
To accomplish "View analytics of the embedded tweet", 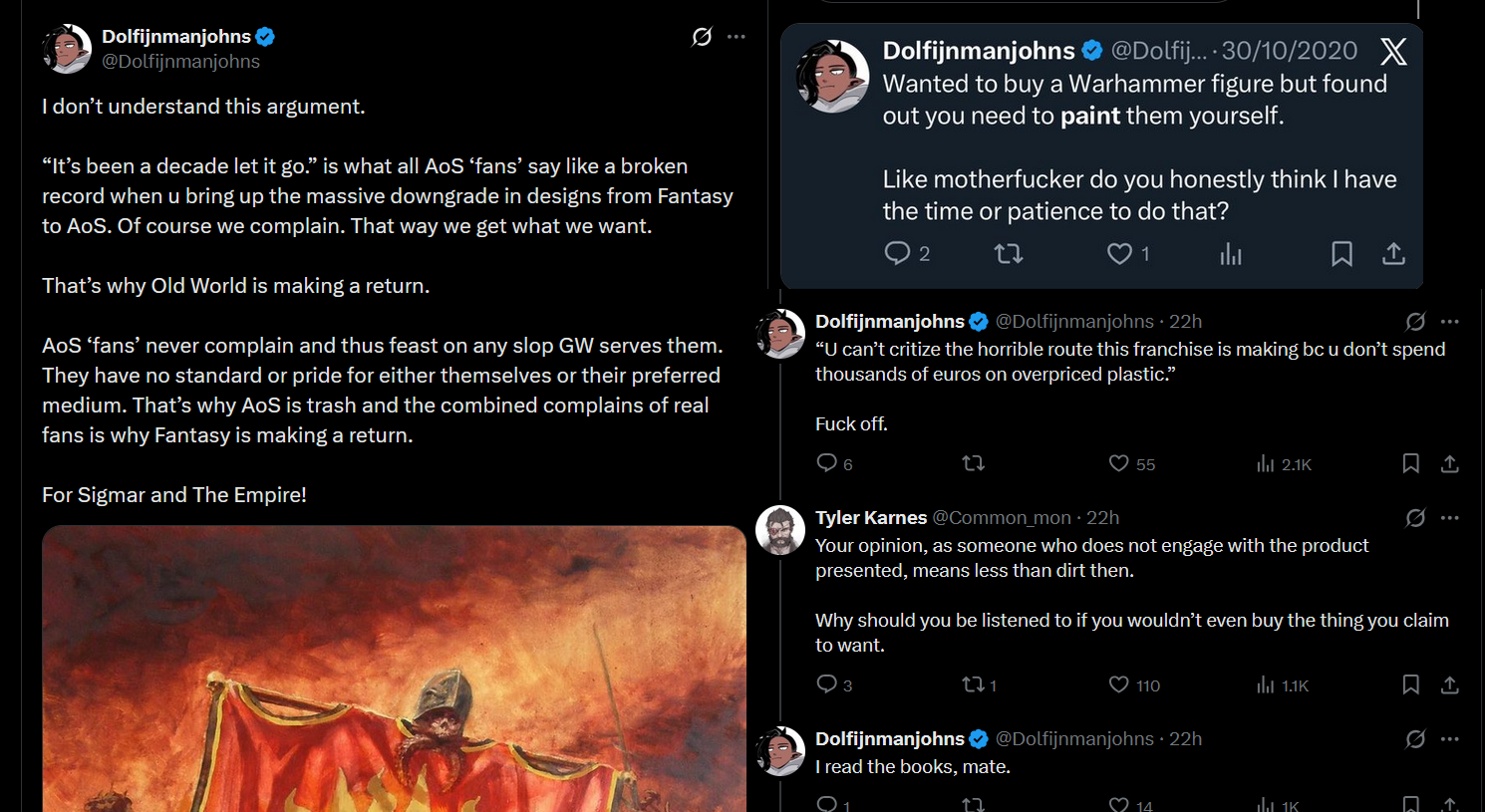I will pyautogui.click(x=1231, y=254).
